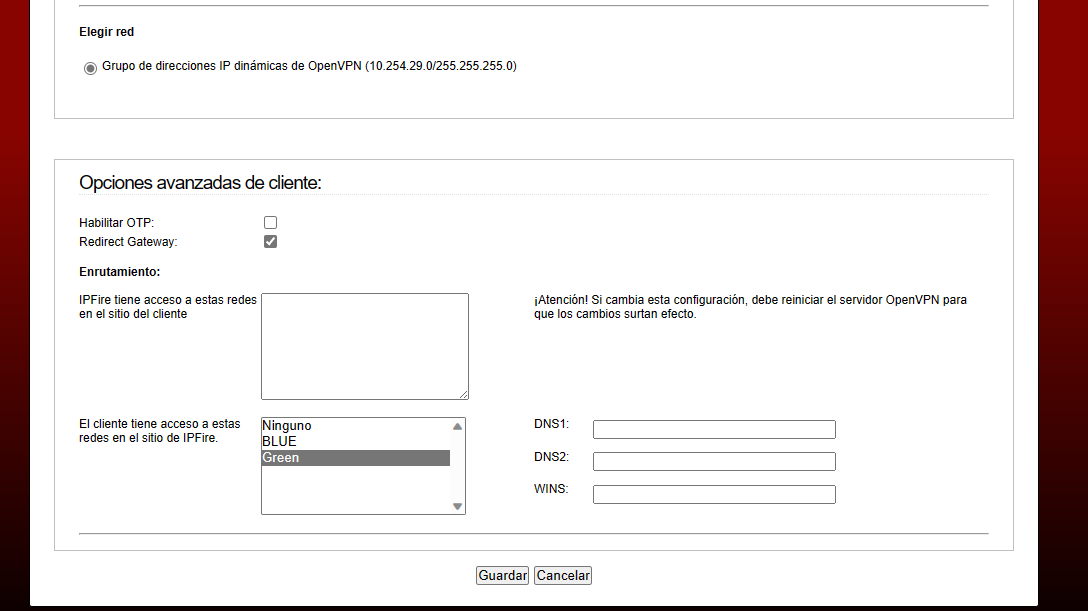Select the OpenVPN dynamic IP pool radio button

coord(90,68)
